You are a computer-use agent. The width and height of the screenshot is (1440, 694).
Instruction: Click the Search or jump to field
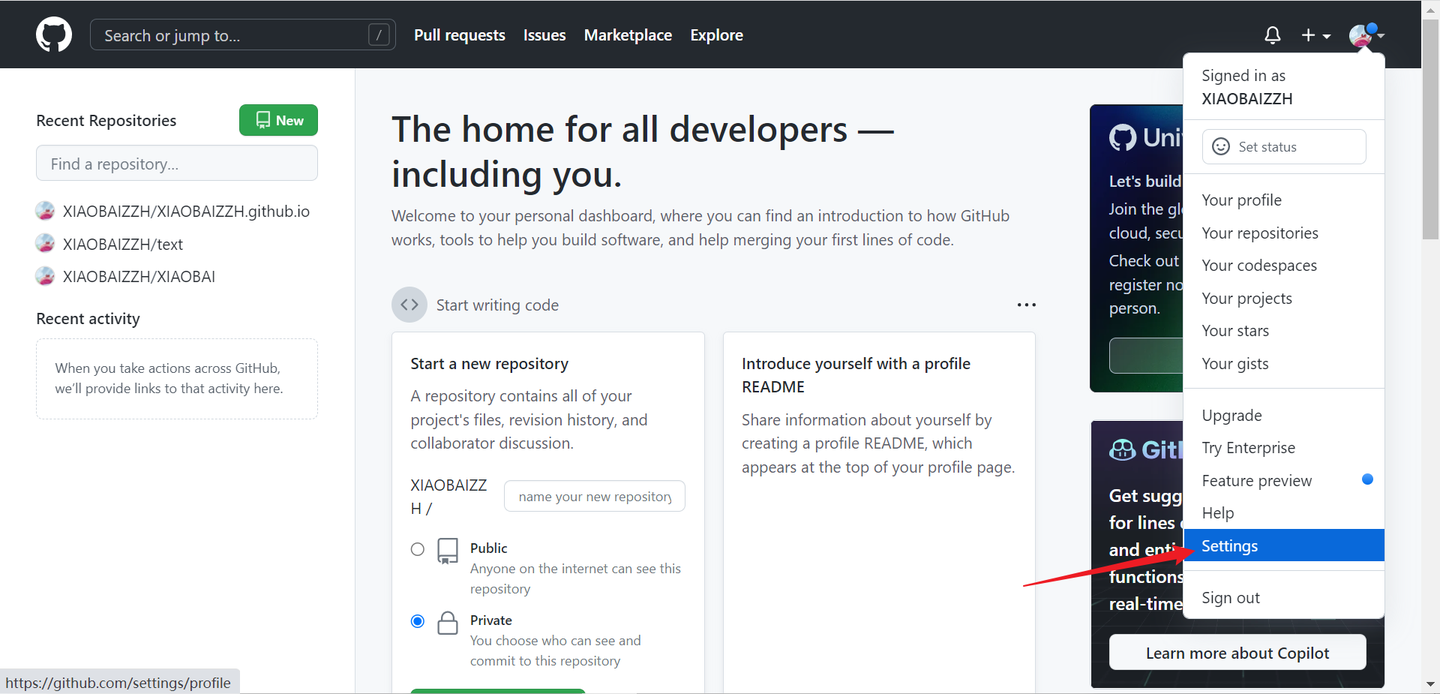pos(243,36)
